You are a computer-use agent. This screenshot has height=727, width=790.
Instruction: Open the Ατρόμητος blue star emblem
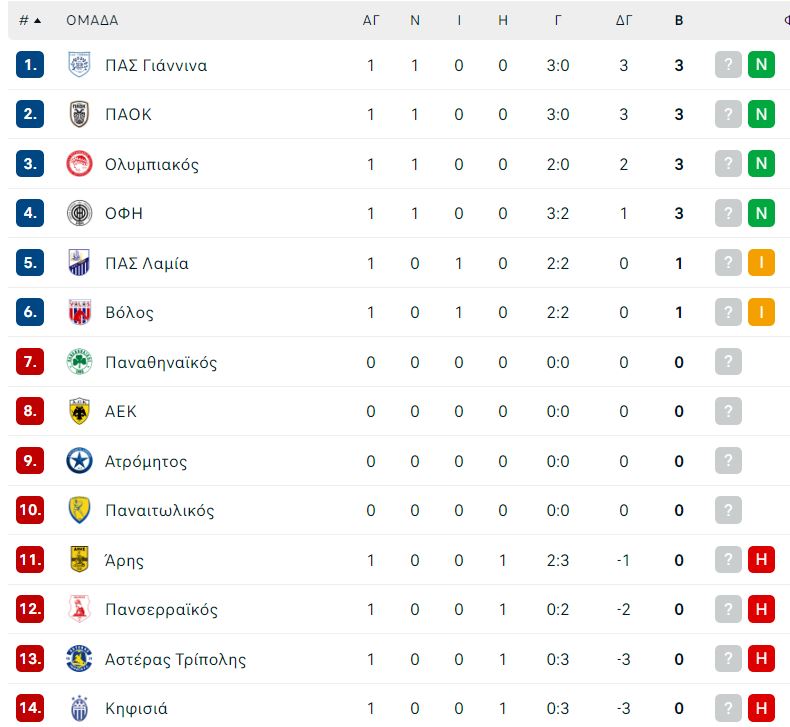[x=79, y=460]
